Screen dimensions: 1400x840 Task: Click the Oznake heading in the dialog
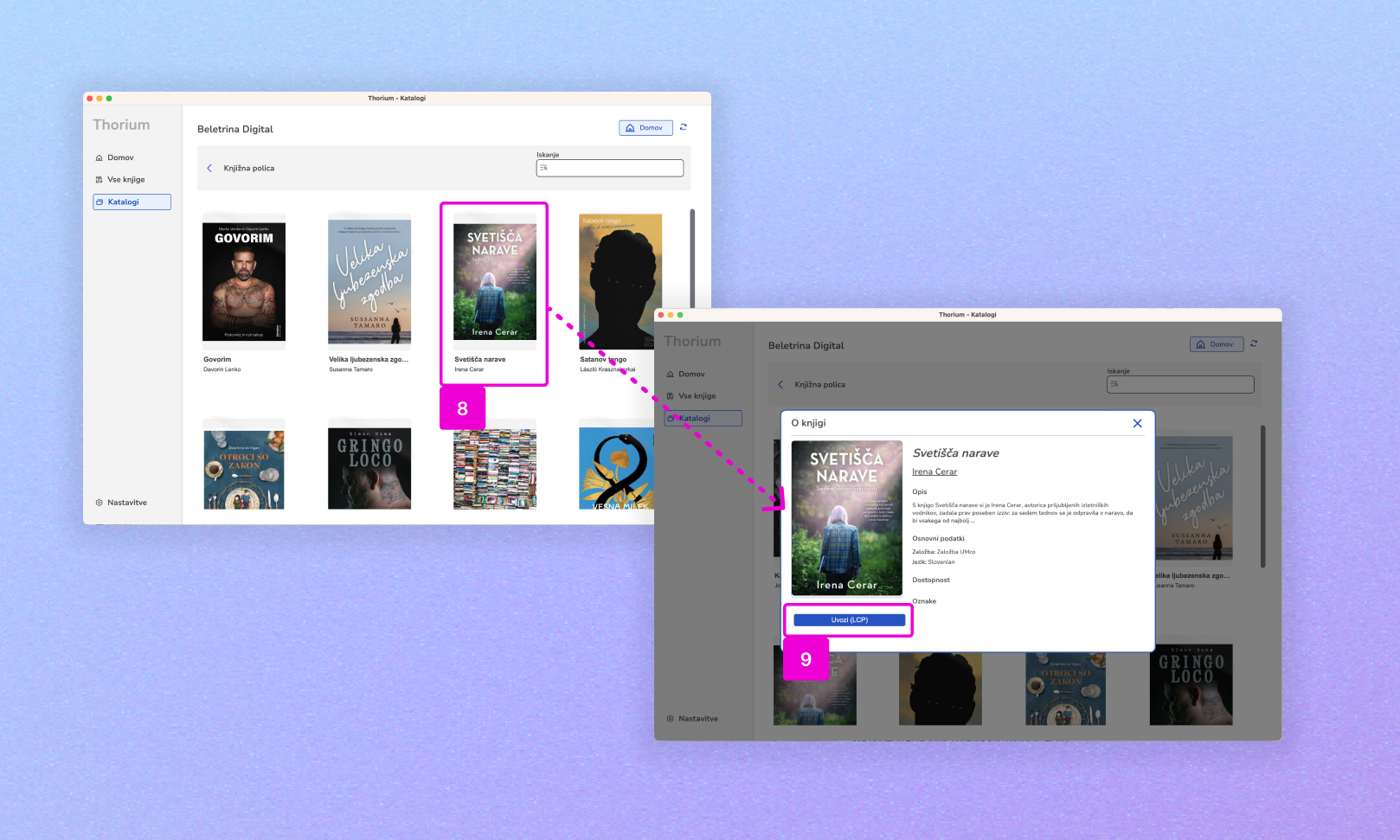924,601
